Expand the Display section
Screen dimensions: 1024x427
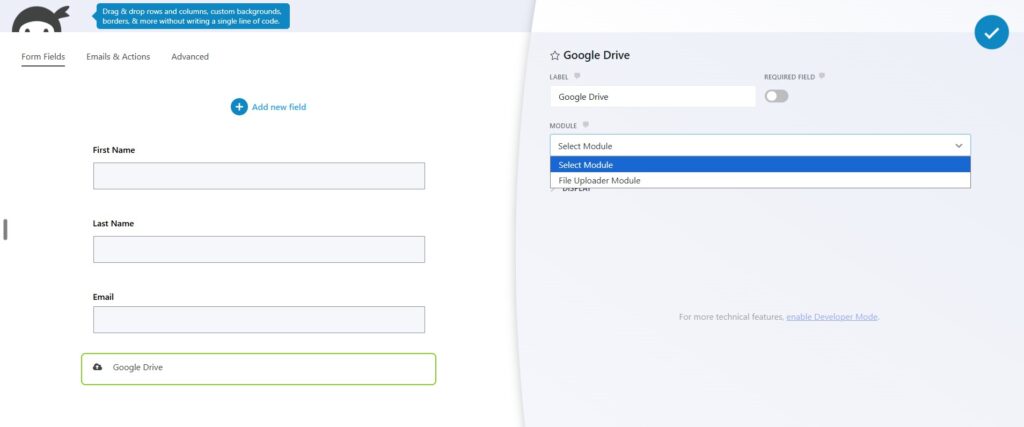571,189
